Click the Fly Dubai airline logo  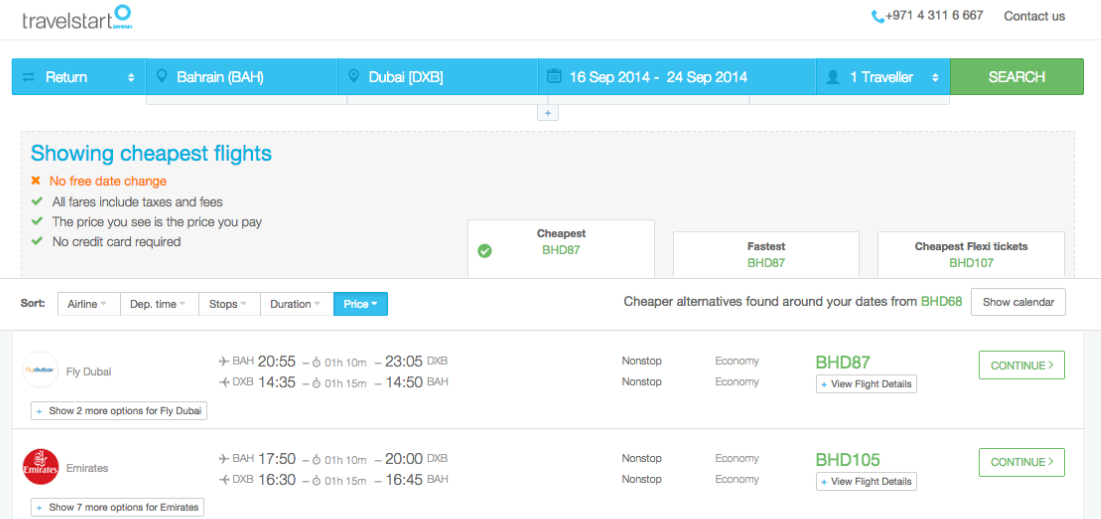[x=40, y=369]
